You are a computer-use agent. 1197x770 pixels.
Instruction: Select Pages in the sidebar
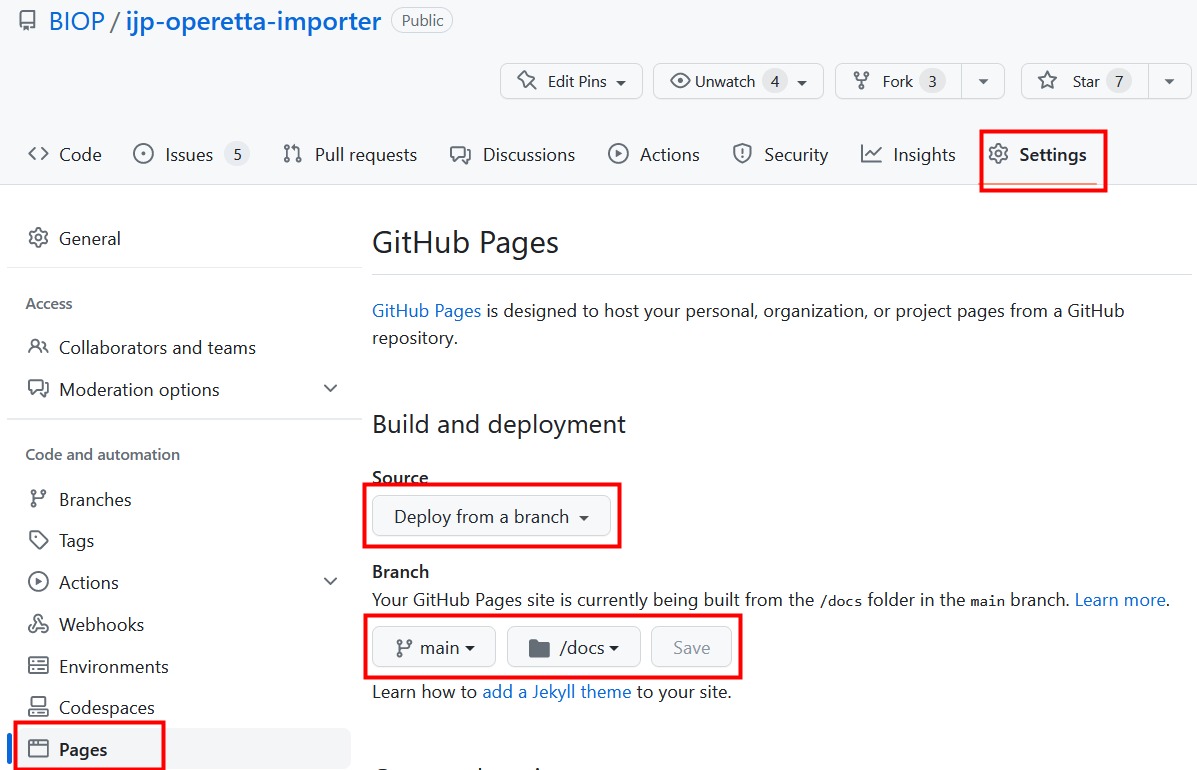[179, 749]
